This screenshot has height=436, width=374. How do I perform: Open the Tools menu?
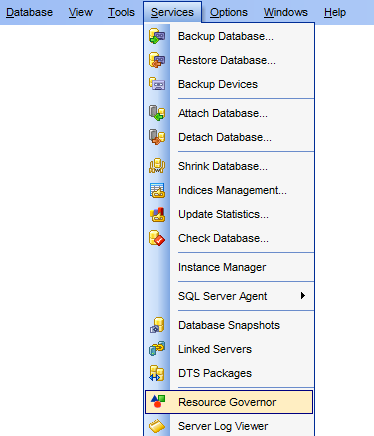(x=121, y=12)
